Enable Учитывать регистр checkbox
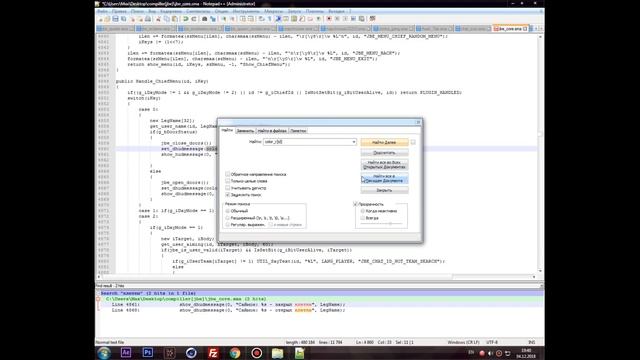This screenshot has width=640, height=360. pyautogui.click(x=228, y=188)
